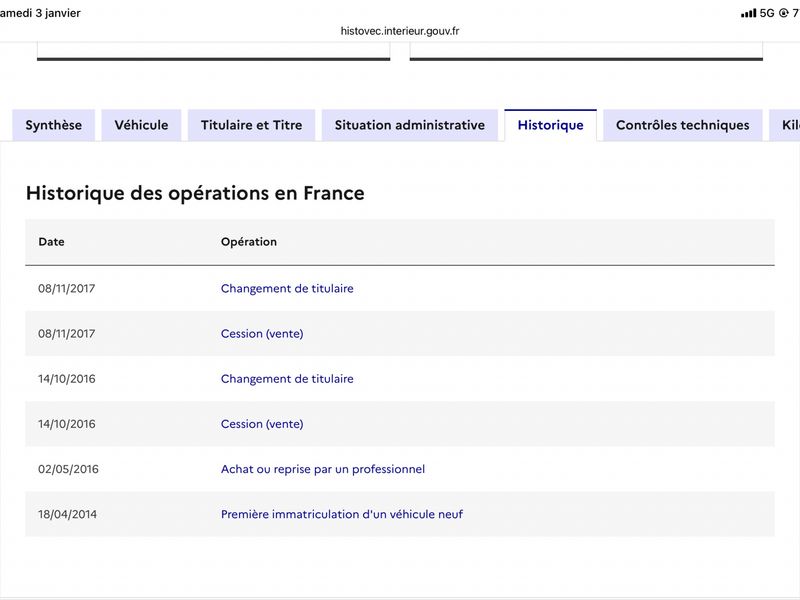The image size is (800, 600).
Task: Open Achat ou reprise par un professionnel
Action: pos(322,469)
